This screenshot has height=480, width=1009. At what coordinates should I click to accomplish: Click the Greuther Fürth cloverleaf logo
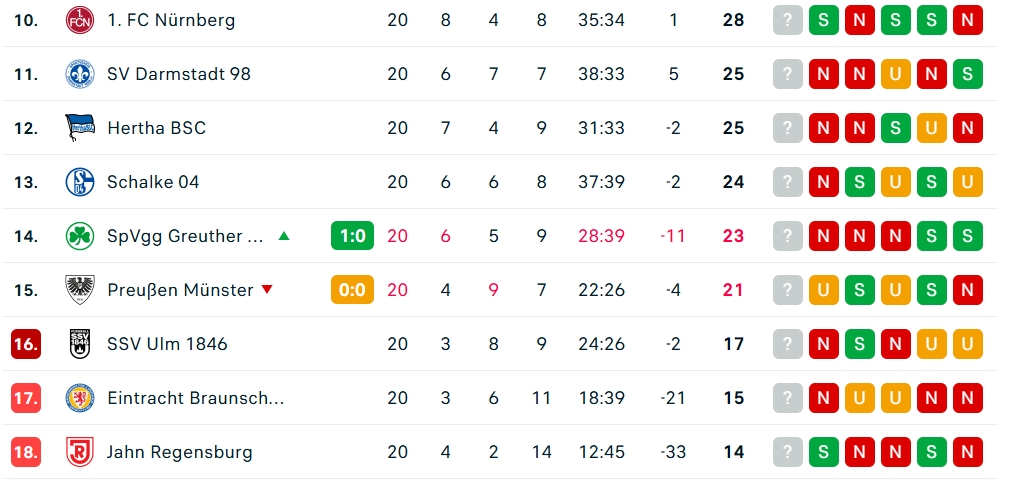[x=79, y=236]
